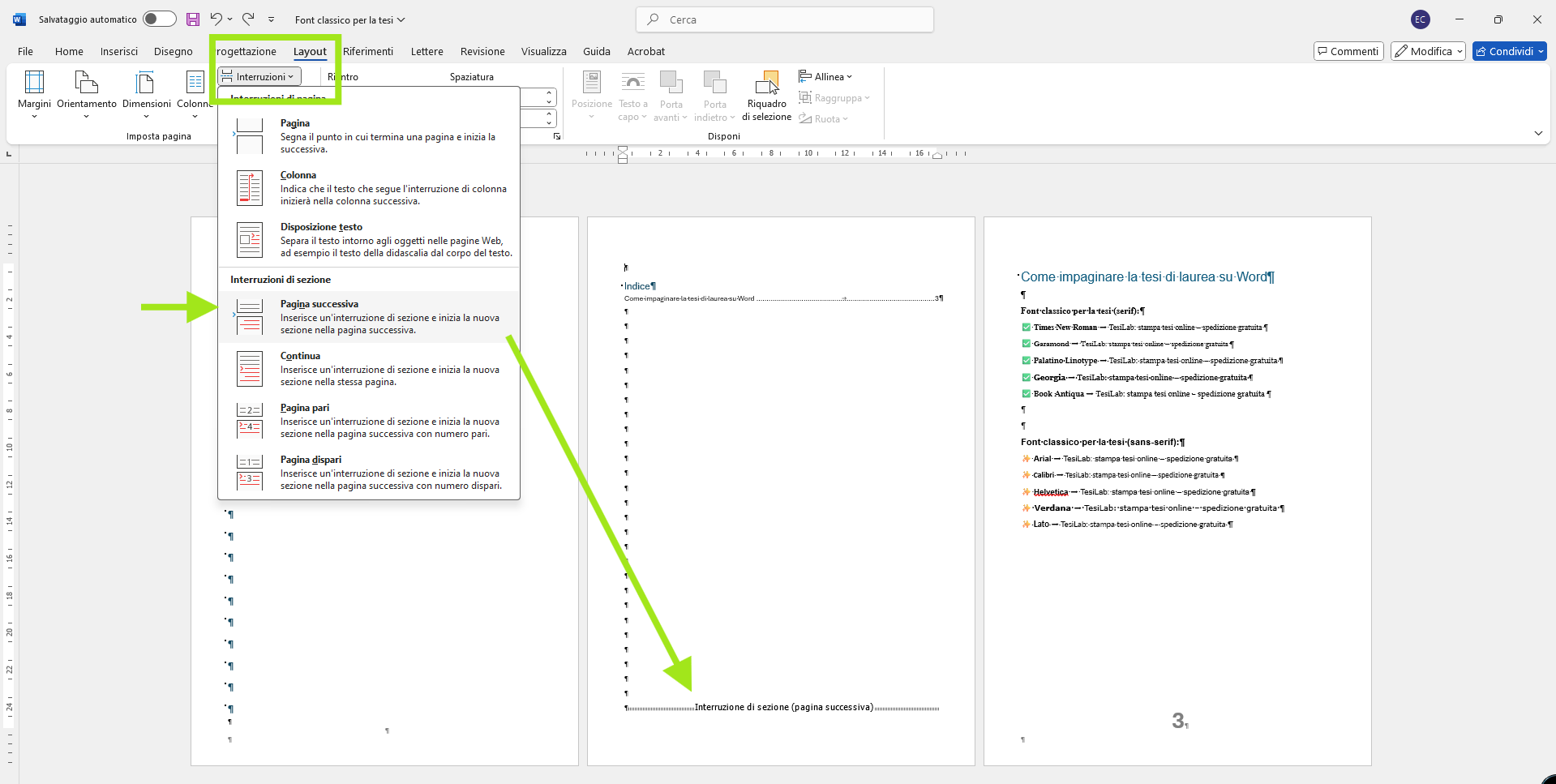Expand the Allinea dropdown
Image resolution: width=1556 pixels, height=784 pixels.
coord(825,76)
